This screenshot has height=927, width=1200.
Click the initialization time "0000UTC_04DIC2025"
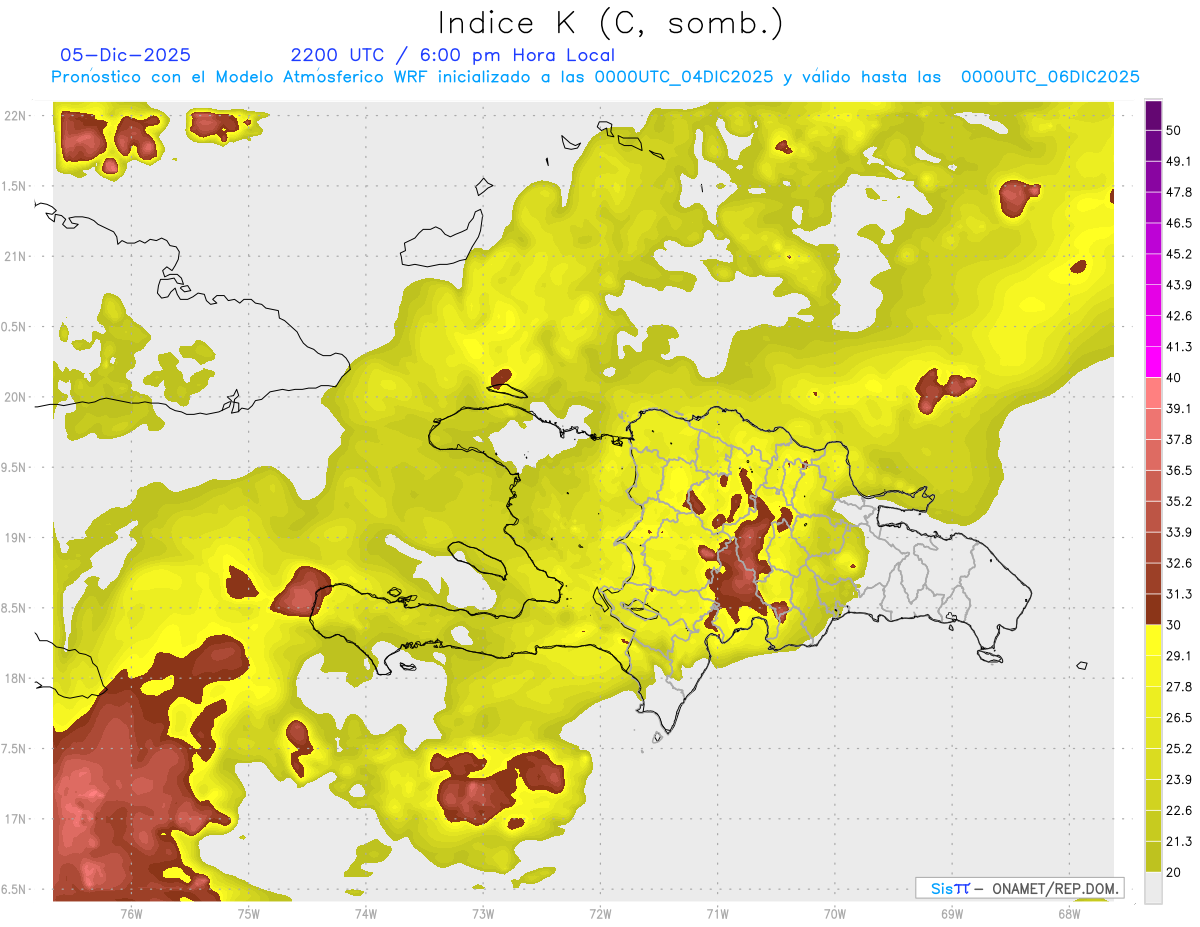(683, 77)
